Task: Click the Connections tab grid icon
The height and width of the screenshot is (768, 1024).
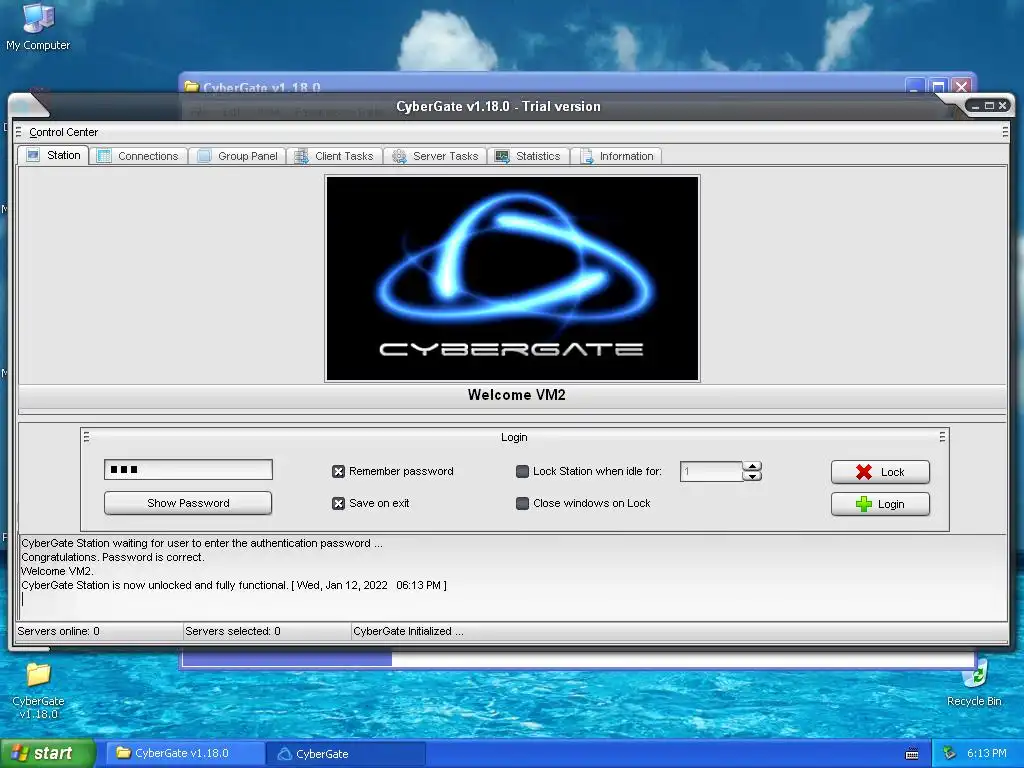Action: click(x=104, y=156)
